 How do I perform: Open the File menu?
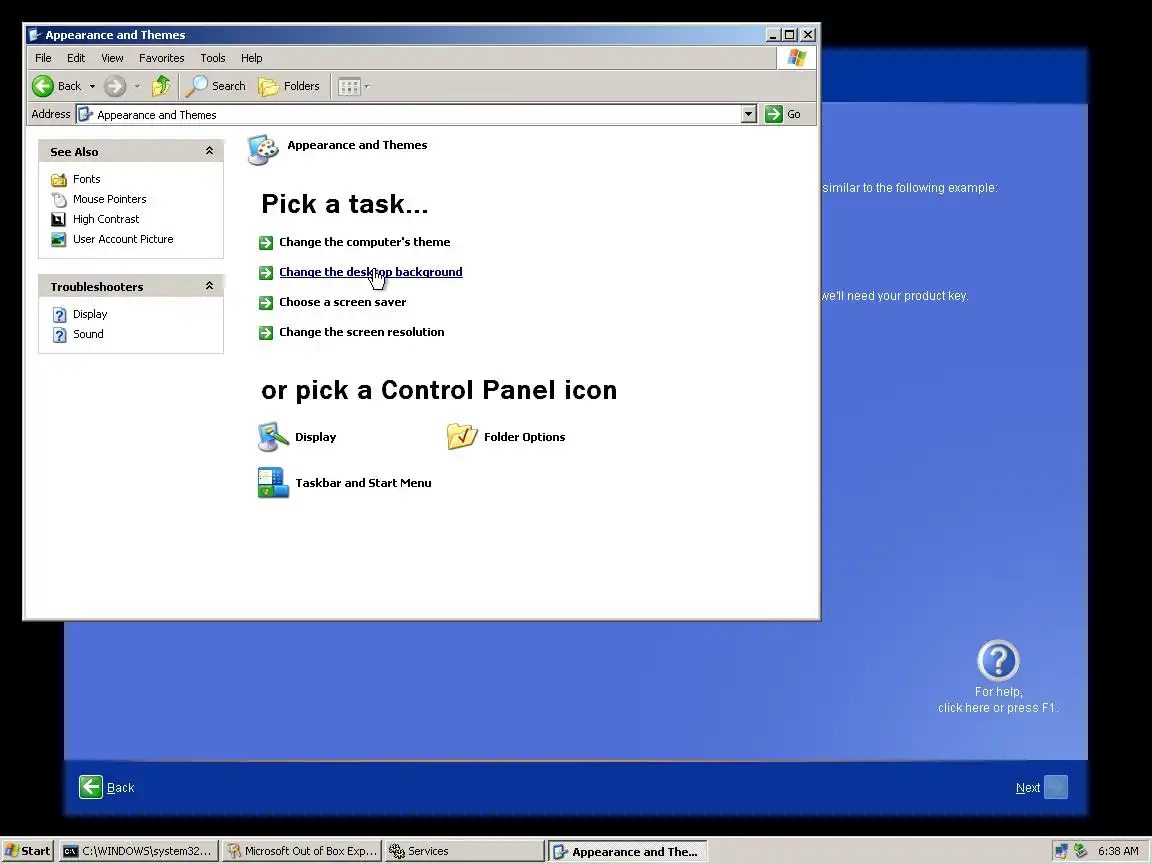point(43,58)
